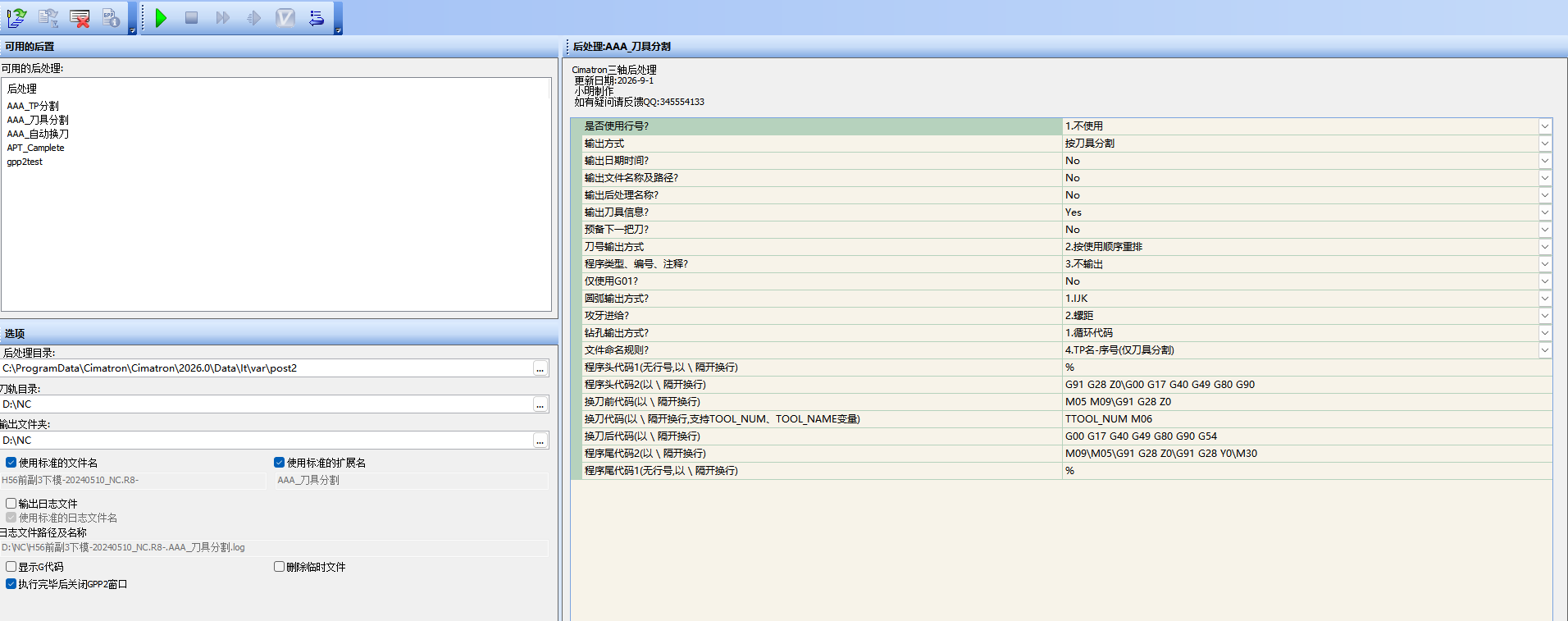Toggle 使用标准的文件名 checkbox
Image resolution: width=1568 pixels, height=621 pixels.
[x=11, y=463]
